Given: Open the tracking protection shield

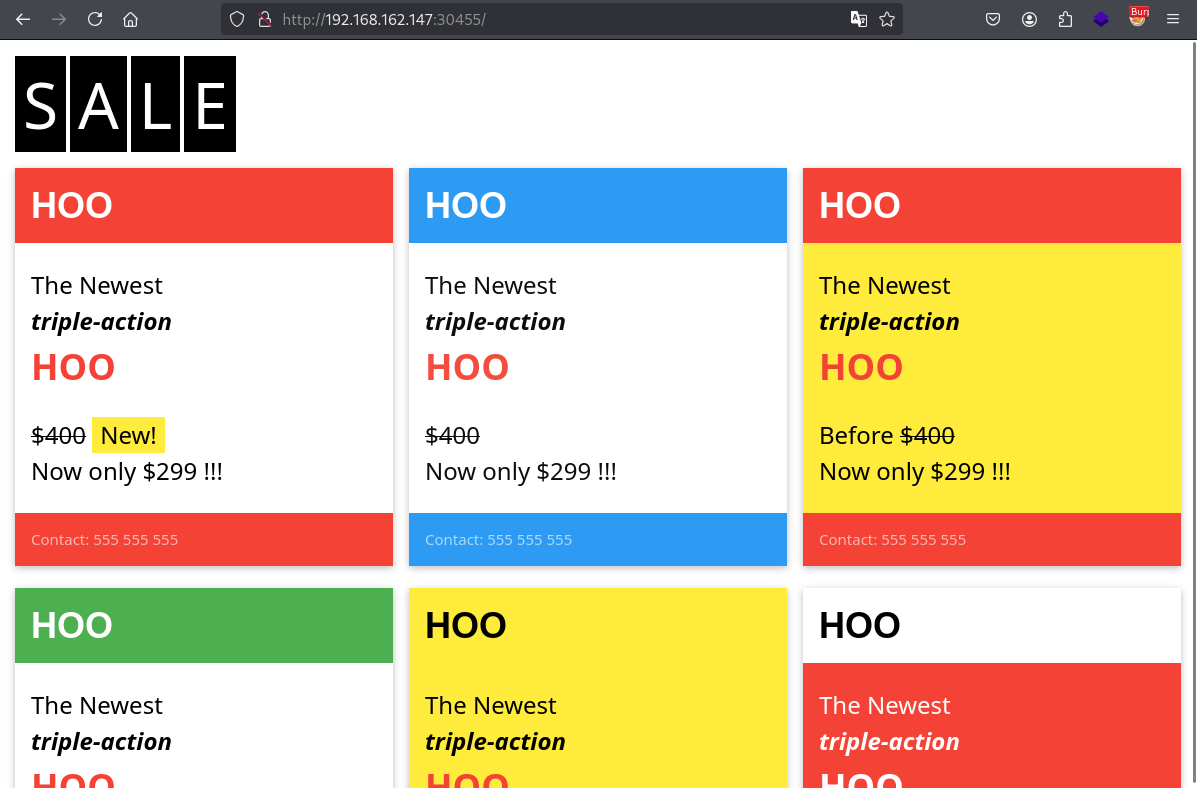Looking at the screenshot, I should [x=237, y=19].
